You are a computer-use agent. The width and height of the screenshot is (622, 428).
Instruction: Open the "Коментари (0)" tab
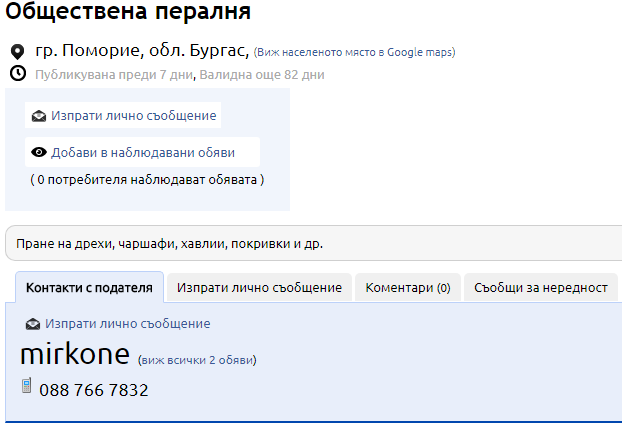[x=407, y=288]
